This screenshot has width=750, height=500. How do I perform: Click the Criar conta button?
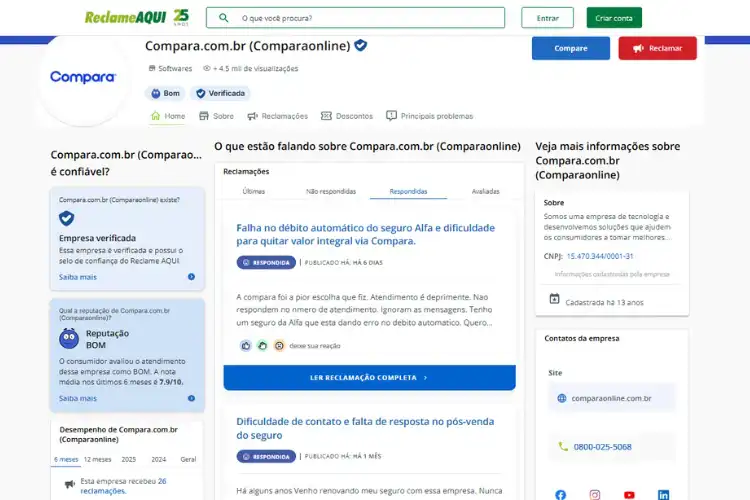coord(614,18)
